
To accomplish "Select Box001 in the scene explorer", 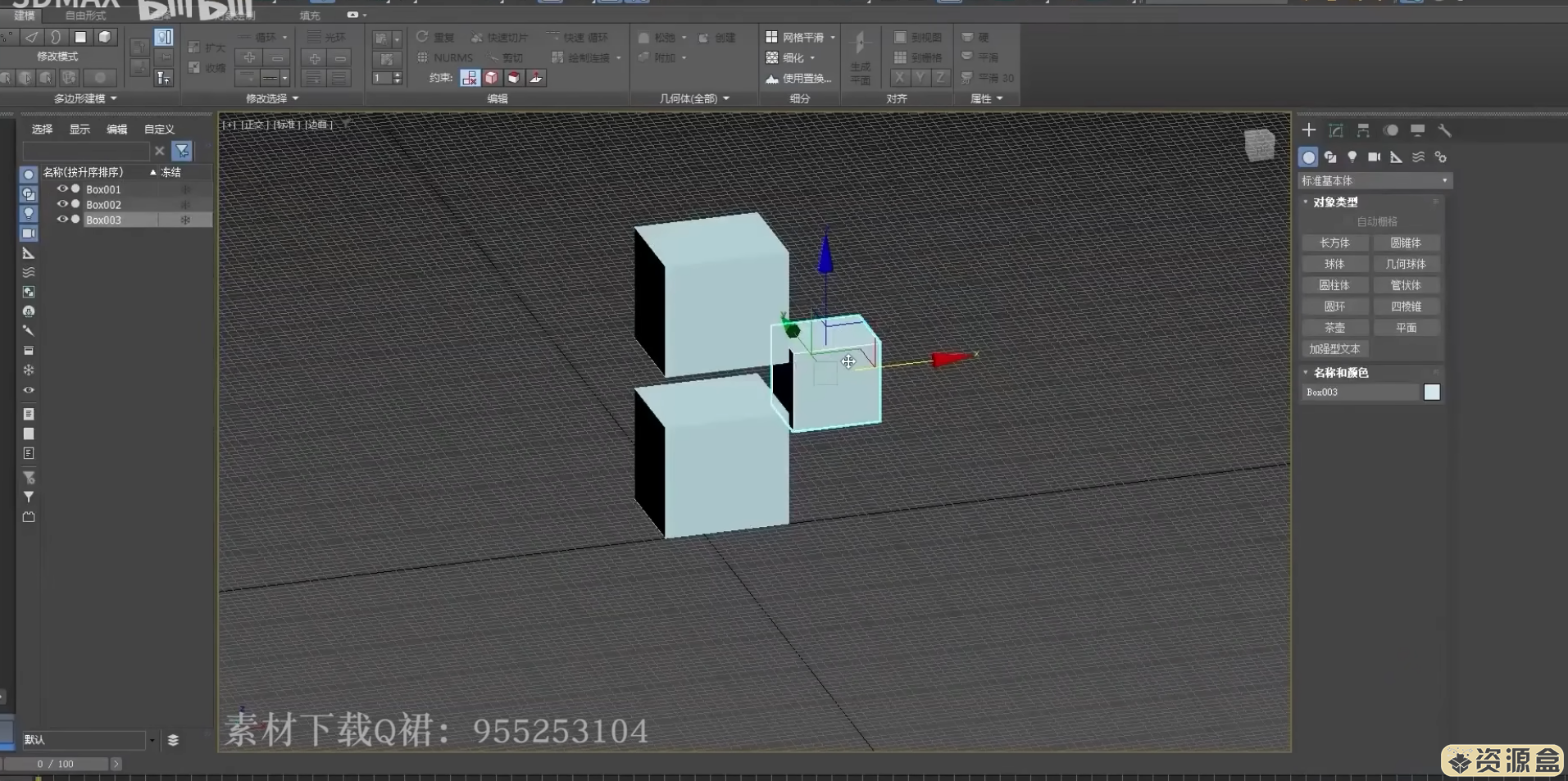I will click(x=103, y=189).
